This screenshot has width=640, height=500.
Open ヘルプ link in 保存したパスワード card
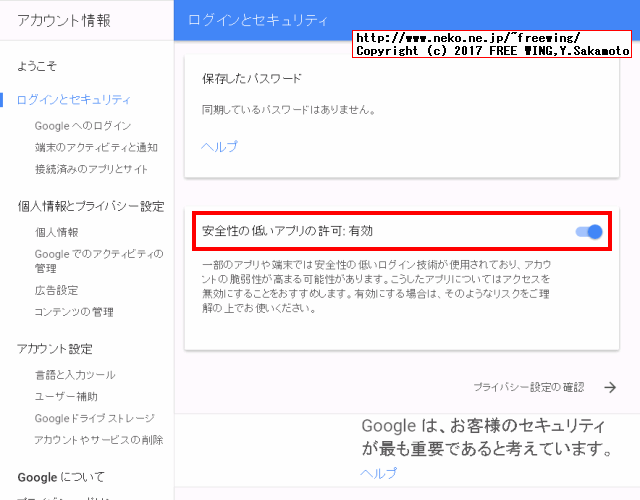pyautogui.click(x=220, y=147)
